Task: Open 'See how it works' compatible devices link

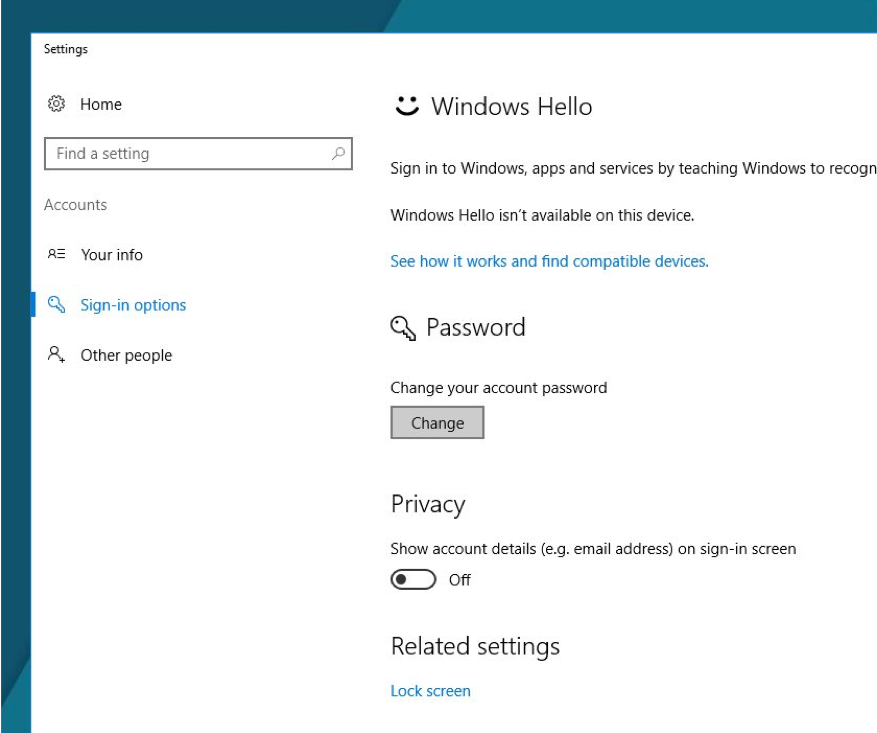Action: 549,261
